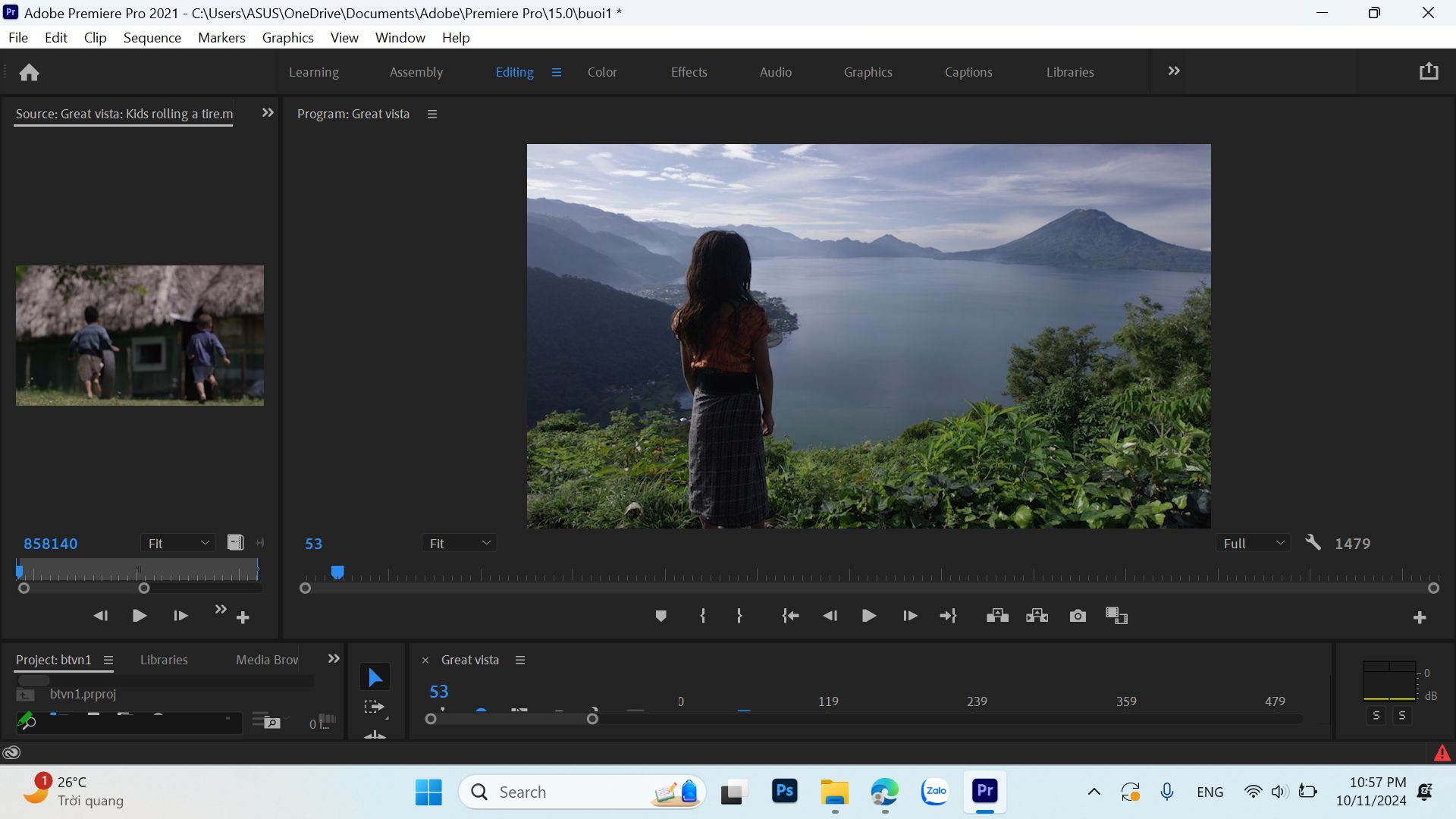Open the Great vista timeline panel menu

pos(520,660)
